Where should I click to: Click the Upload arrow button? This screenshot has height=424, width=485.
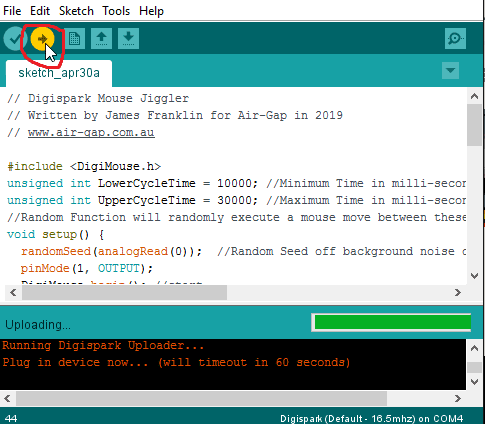[43, 39]
